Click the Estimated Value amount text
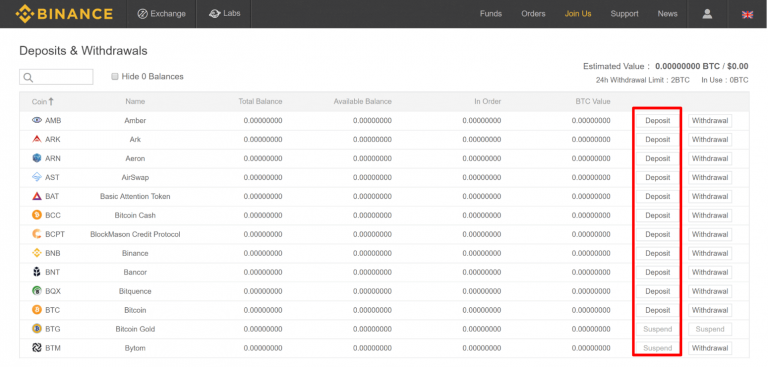768x367 pixels. [702, 66]
